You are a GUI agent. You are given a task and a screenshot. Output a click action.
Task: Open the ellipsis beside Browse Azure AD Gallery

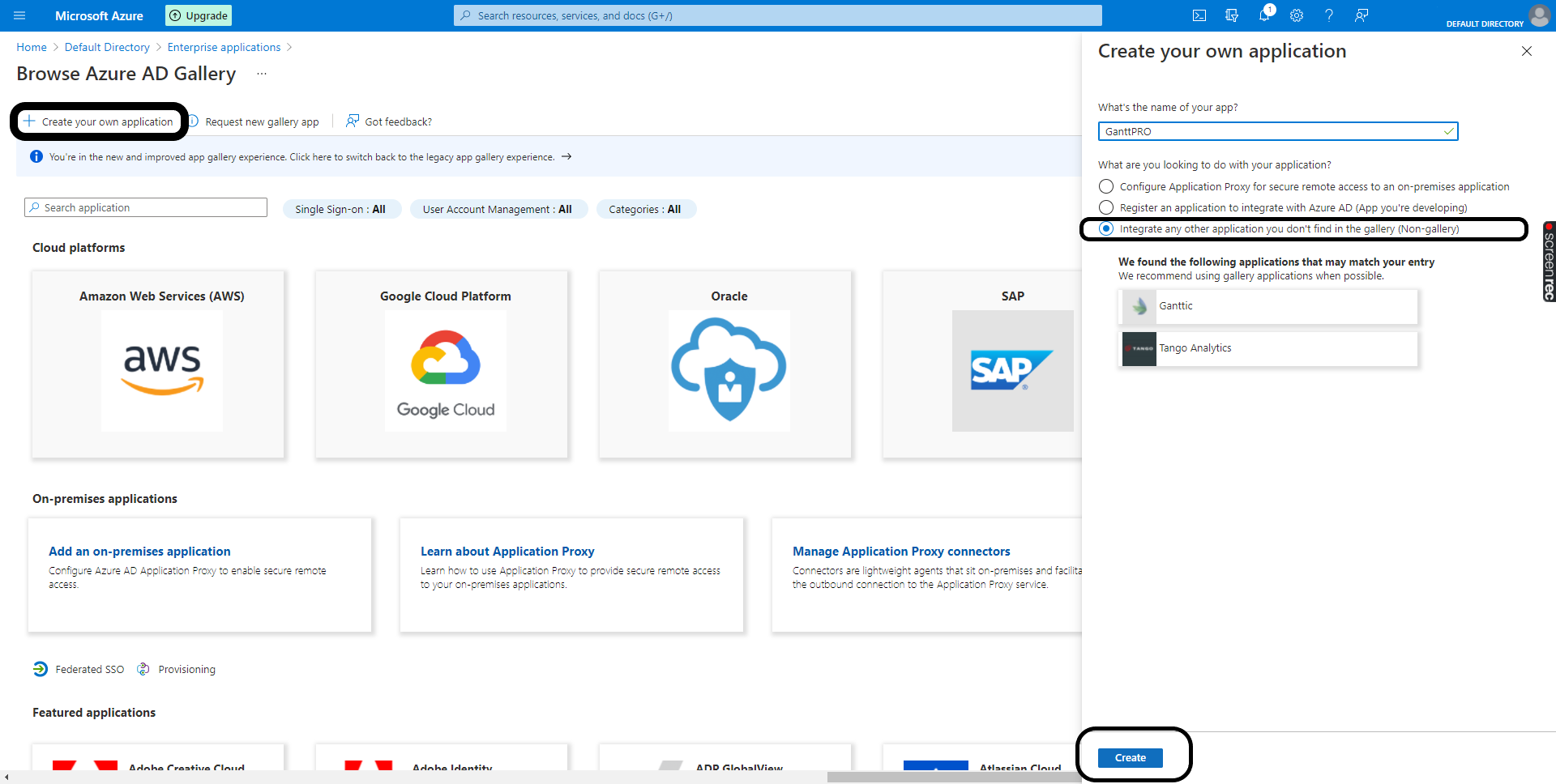(x=262, y=74)
